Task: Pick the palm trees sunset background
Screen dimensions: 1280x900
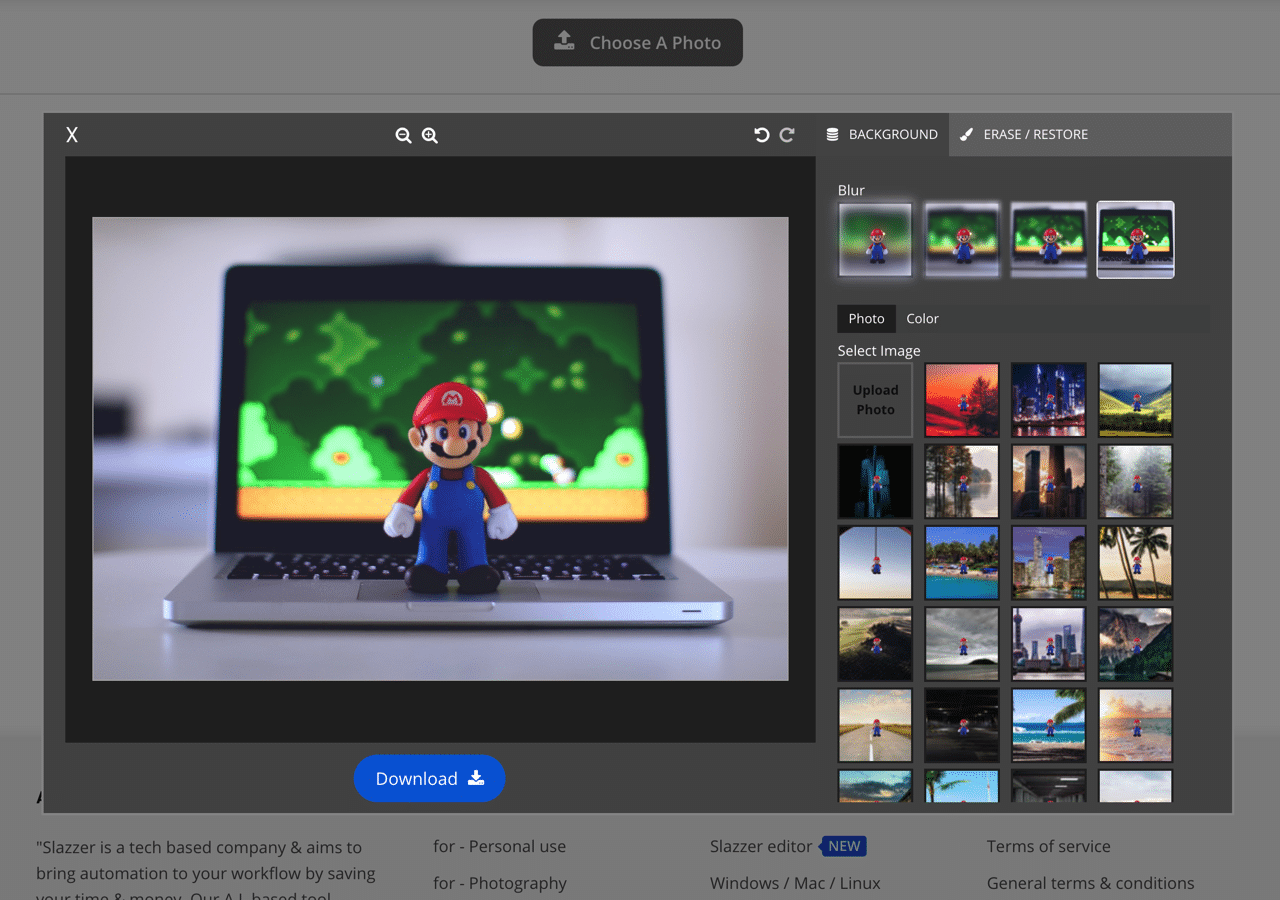Action: click(x=1135, y=563)
